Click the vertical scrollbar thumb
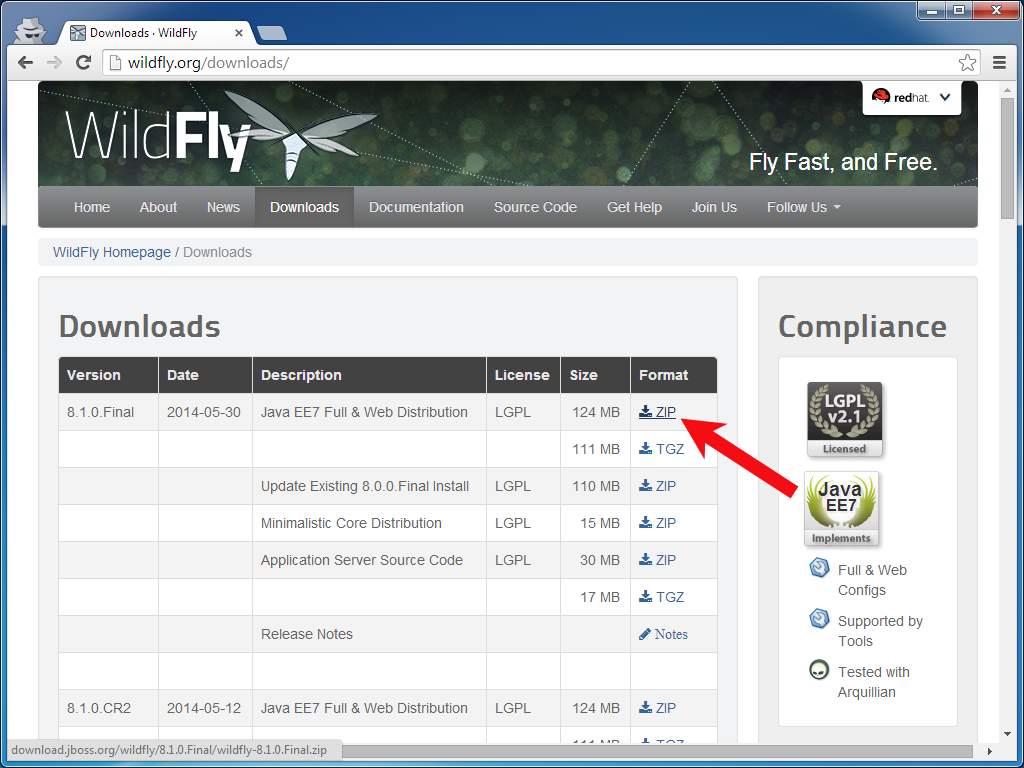 [x=1007, y=158]
